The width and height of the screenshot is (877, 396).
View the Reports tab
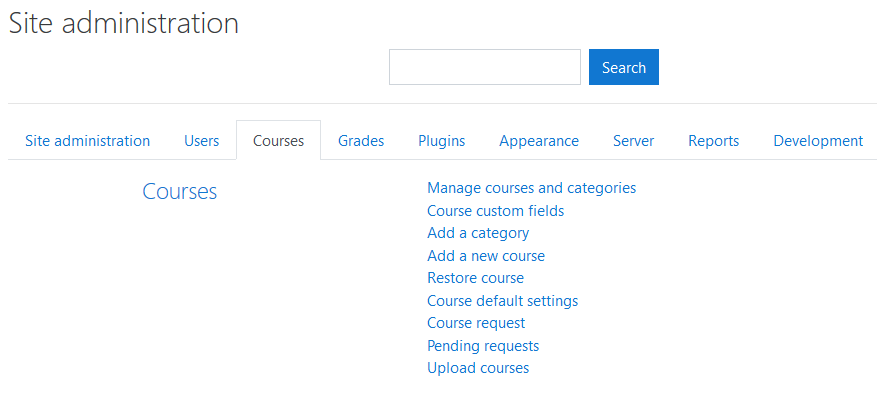pyautogui.click(x=714, y=141)
